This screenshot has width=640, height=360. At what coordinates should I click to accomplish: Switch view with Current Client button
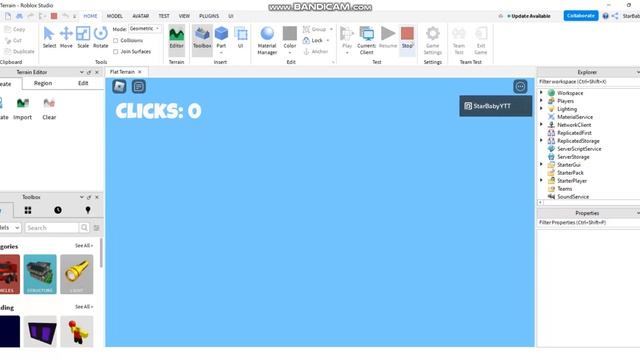367,40
